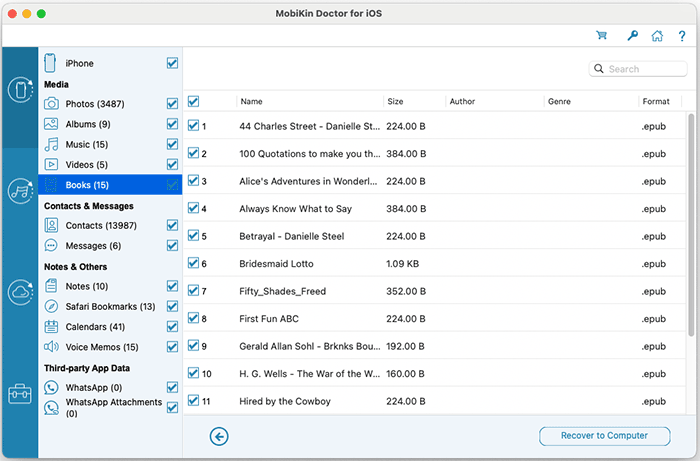
Task: Uncheck the Music (15) checkbox
Action: [x=172, y=144]
